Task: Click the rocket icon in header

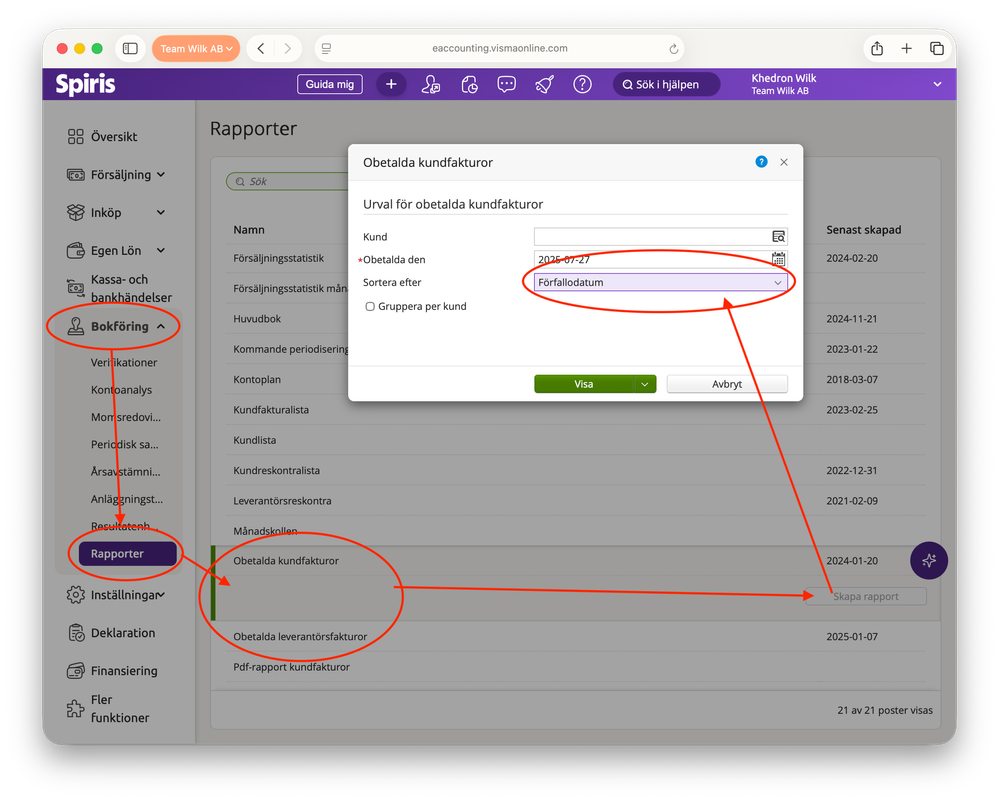Action: coord(544,84)
